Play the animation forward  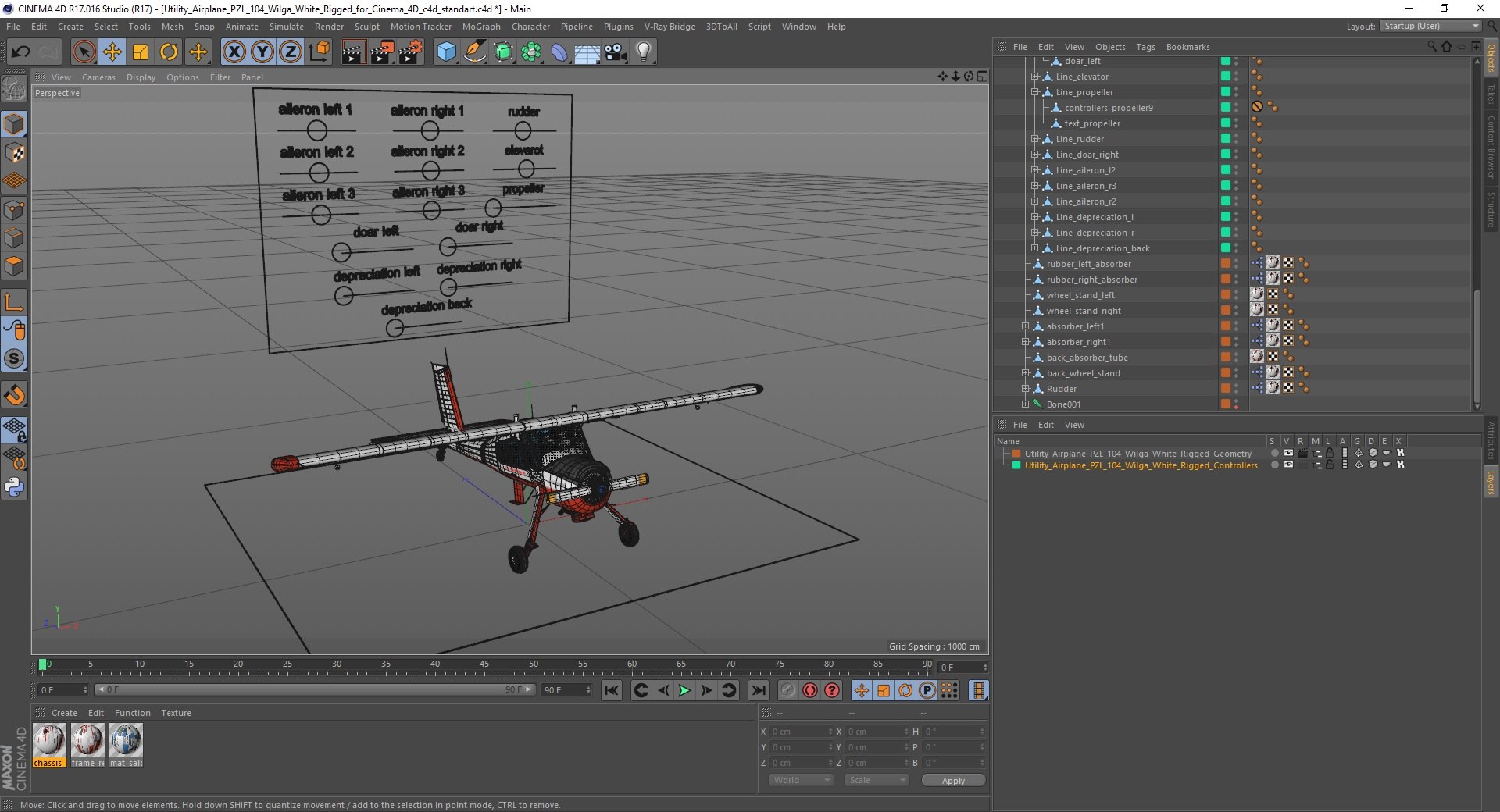tap(684, 690)
